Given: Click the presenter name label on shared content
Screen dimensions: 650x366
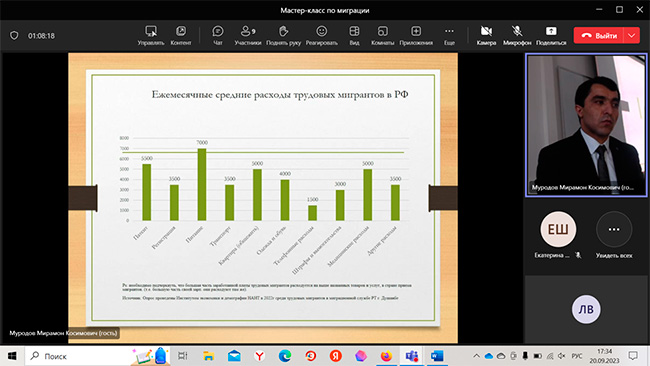Looking at the screenshot, I should click(63, 333).
